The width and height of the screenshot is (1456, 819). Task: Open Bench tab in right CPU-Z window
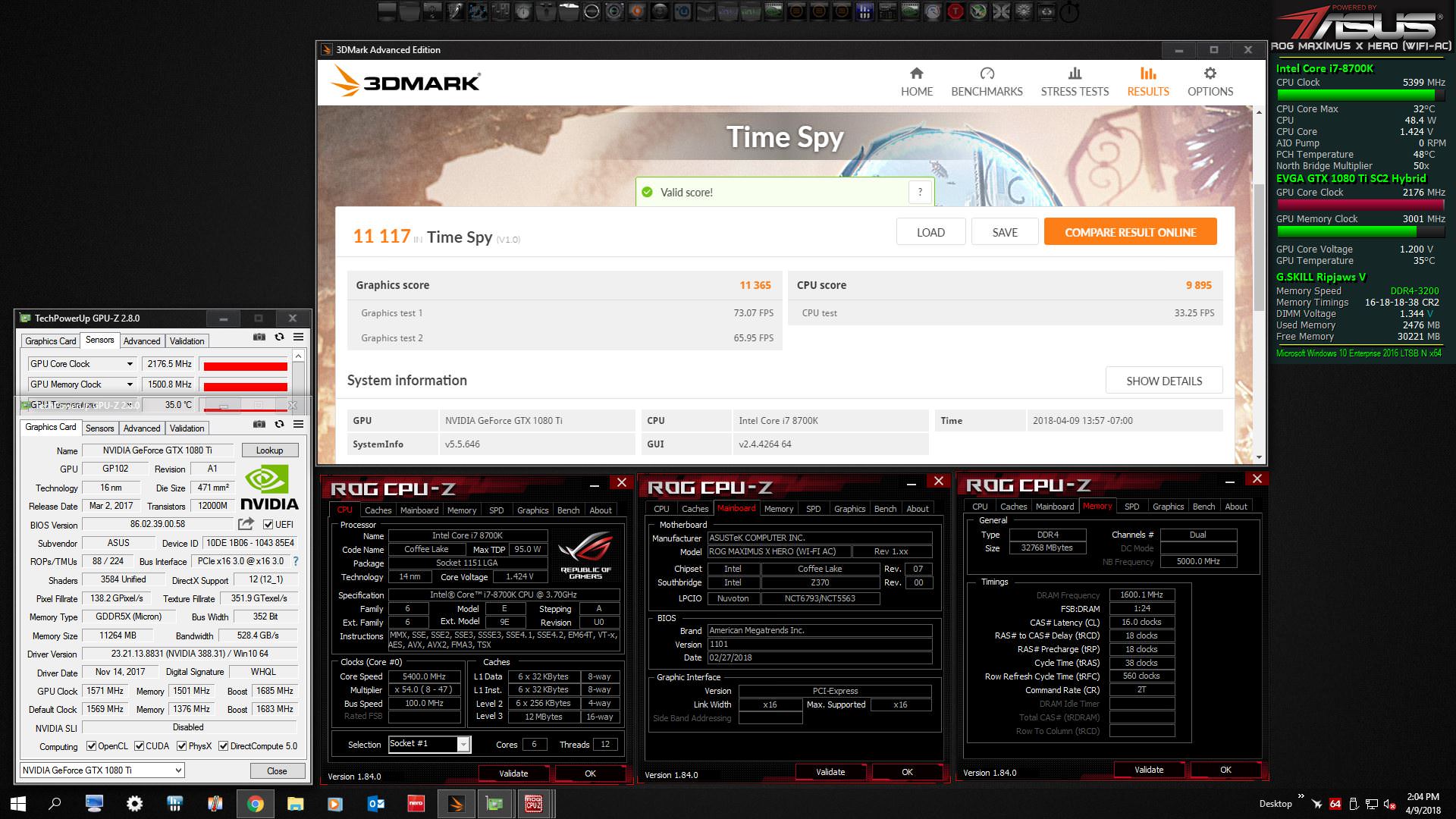pyautogui.click(x=1203, y=507)
